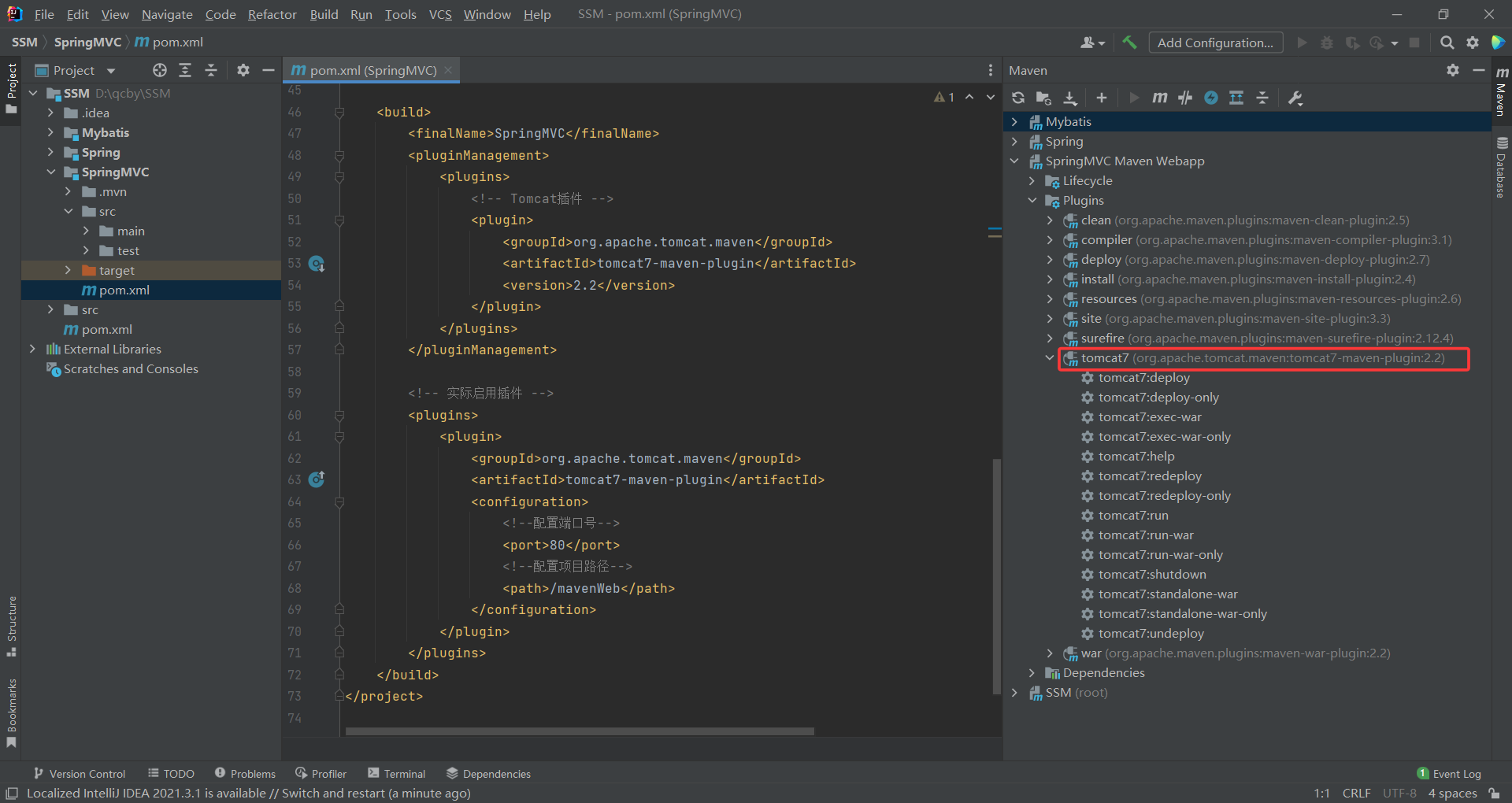Expand Dependencies node in Maven
This screenshot has width=1512, height=803.
pyautogui.click(x=1032, y=673)
